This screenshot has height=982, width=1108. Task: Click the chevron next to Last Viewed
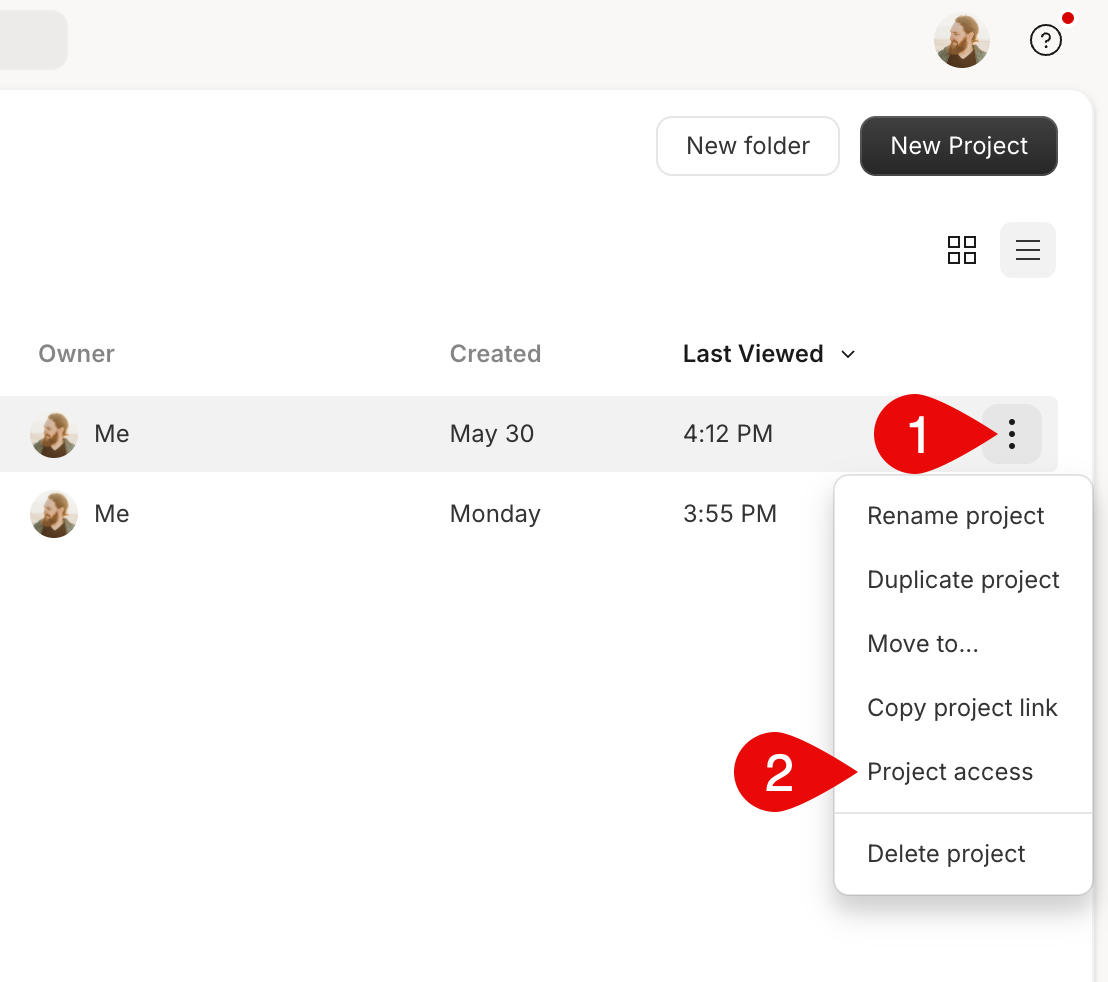pos(848,354)
